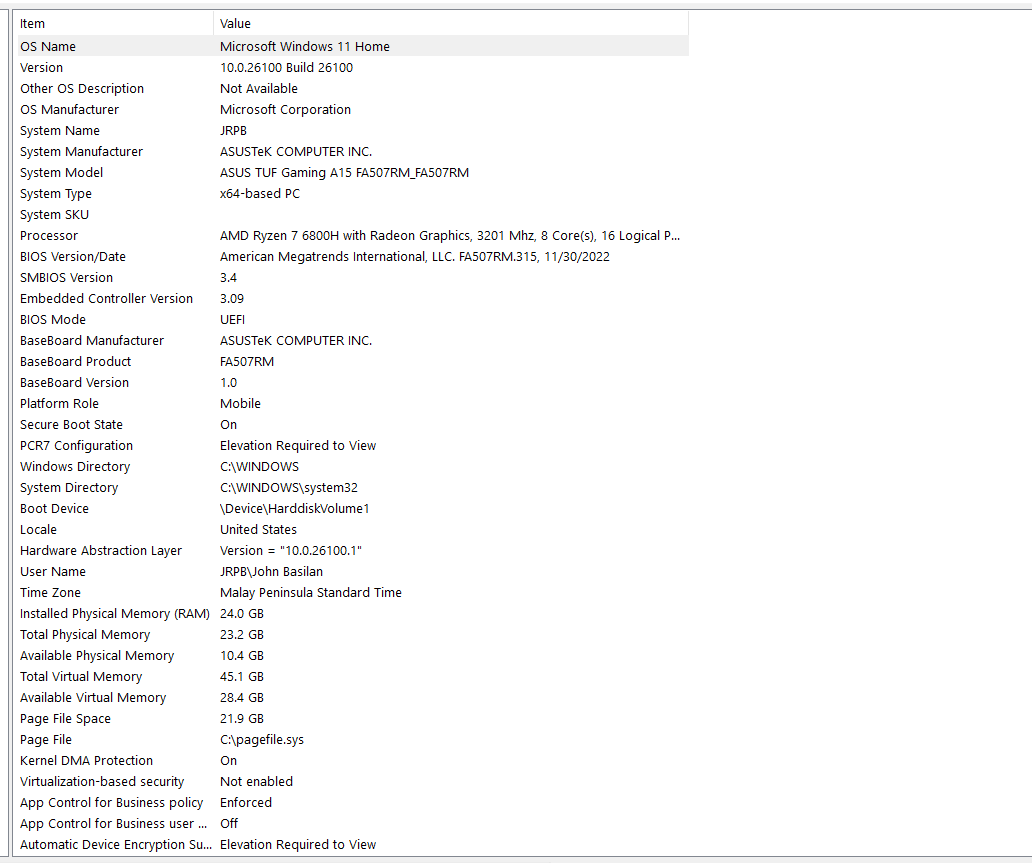This screenshot has width=1032, height=863.
Task: Select Available Virtual Memory row
Action: click(351, 698)
